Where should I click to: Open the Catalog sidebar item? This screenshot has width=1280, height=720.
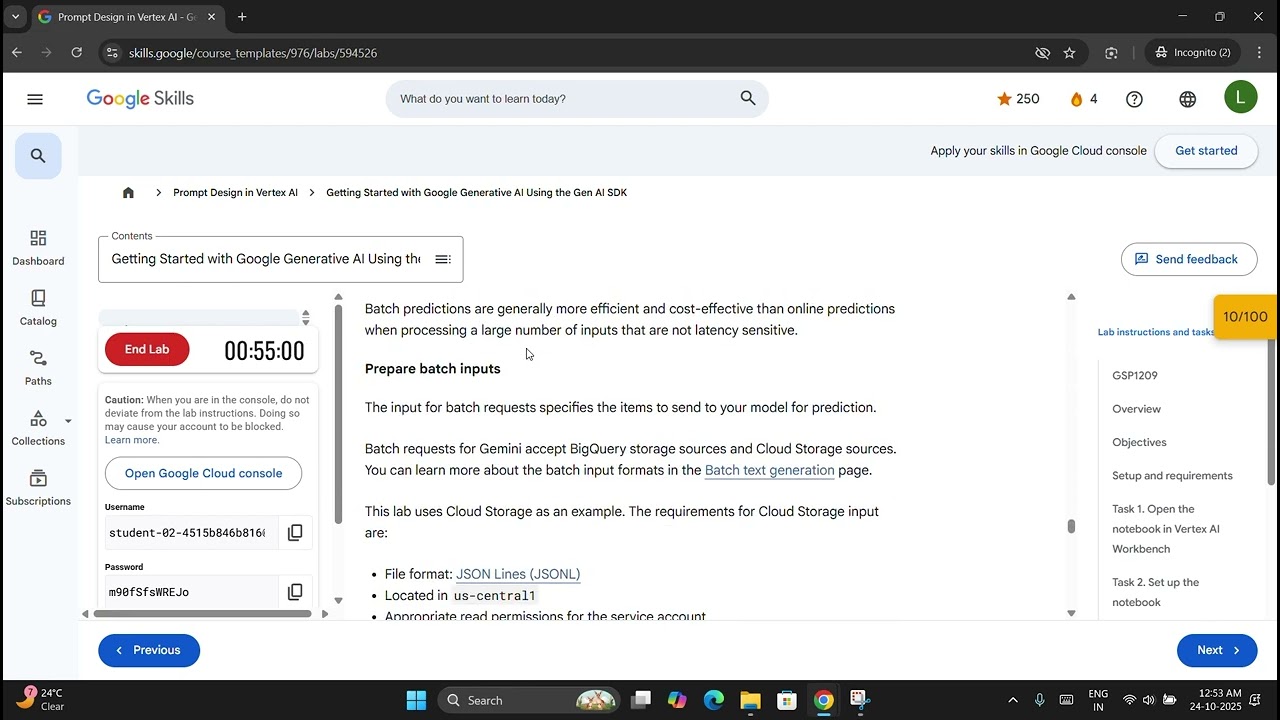38,307
